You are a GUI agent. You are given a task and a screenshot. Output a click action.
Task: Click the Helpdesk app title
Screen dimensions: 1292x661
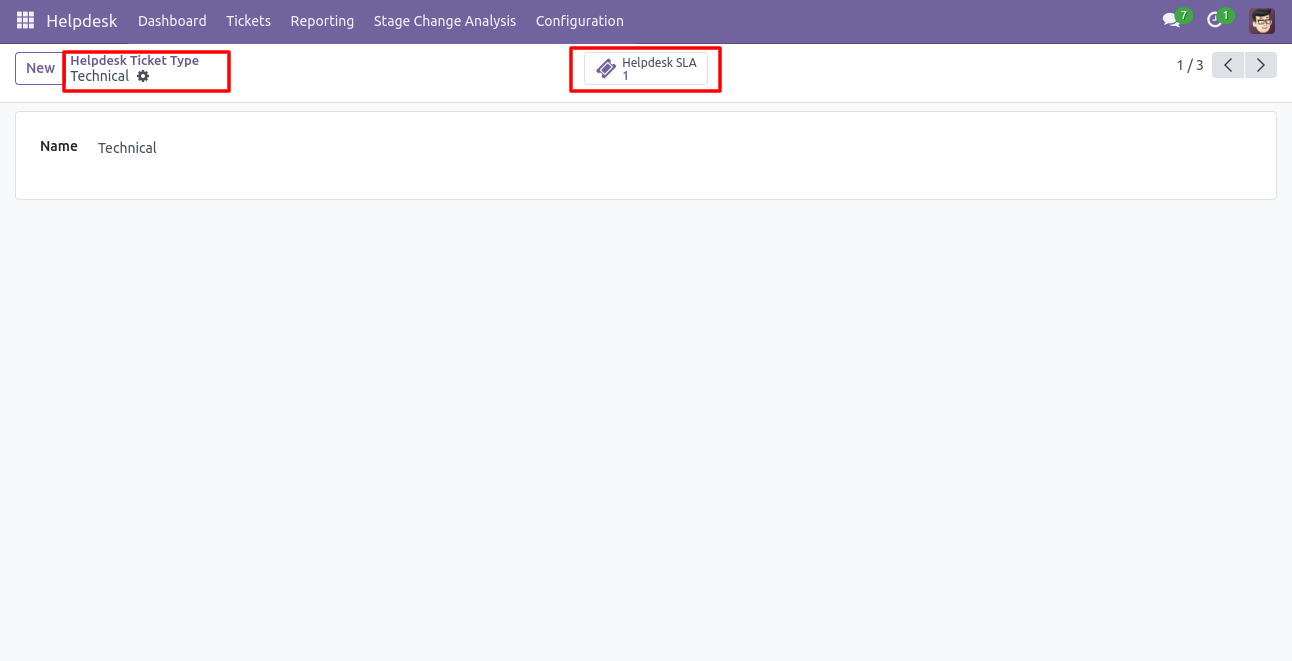tap(81, 21)
